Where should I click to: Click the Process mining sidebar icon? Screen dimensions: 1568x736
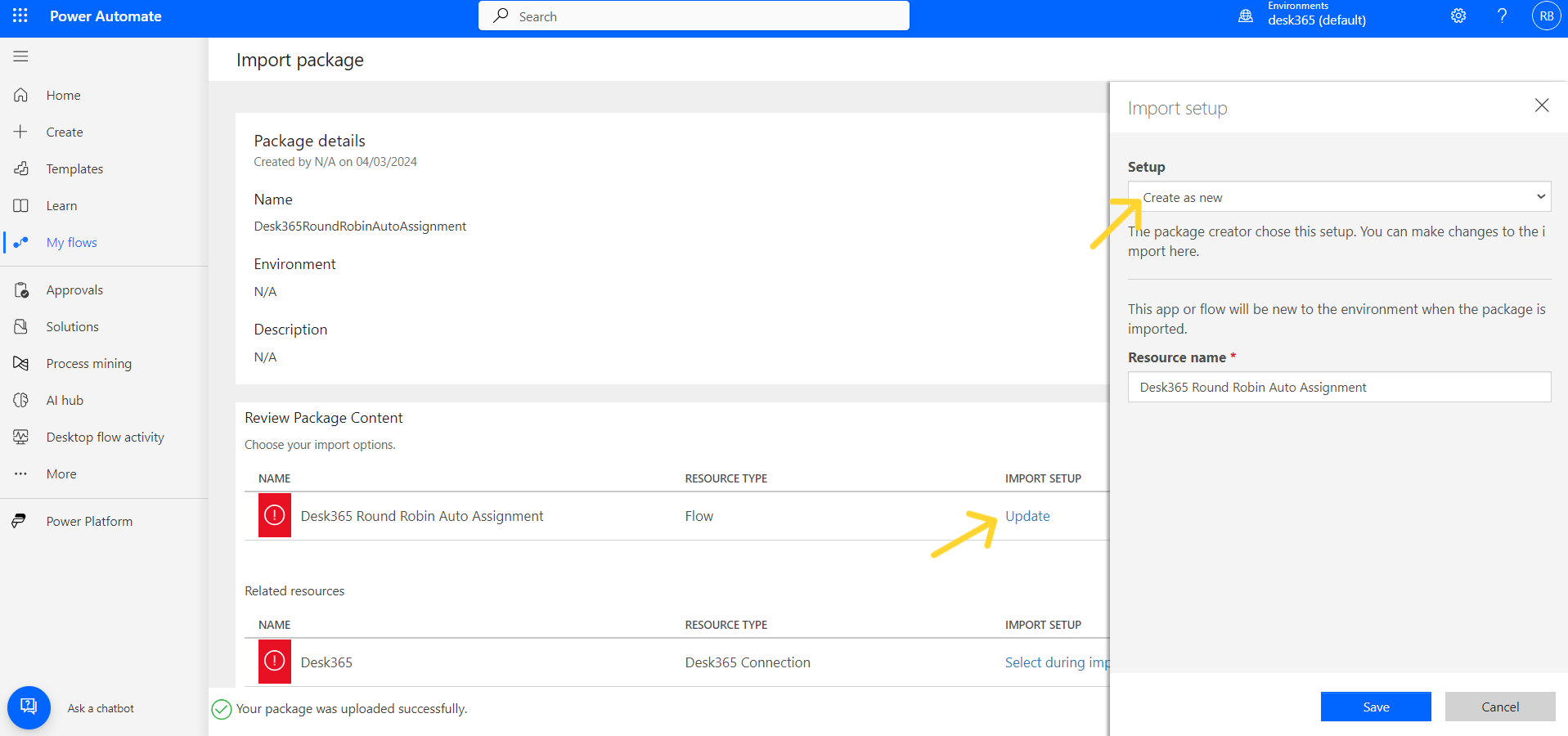pyautogui.click(x=20, y=363)
